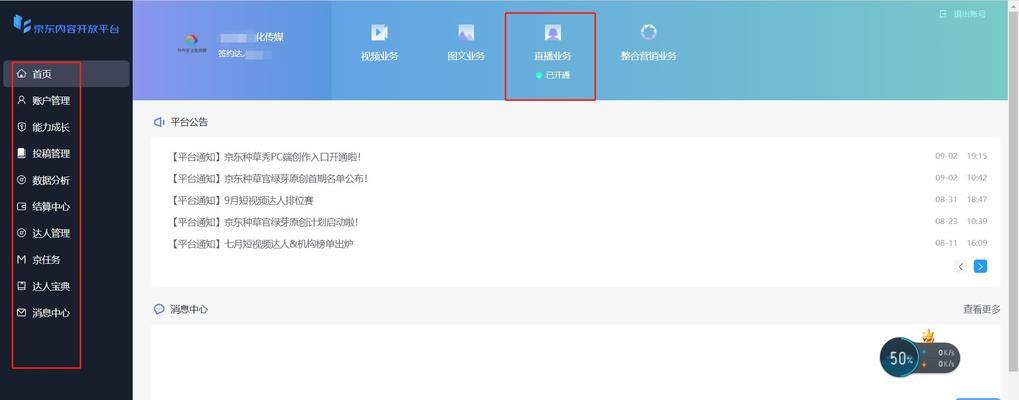1019x400 pixels.
Task: Click the person icon beside 账户管理
Action: coord(21,101)
